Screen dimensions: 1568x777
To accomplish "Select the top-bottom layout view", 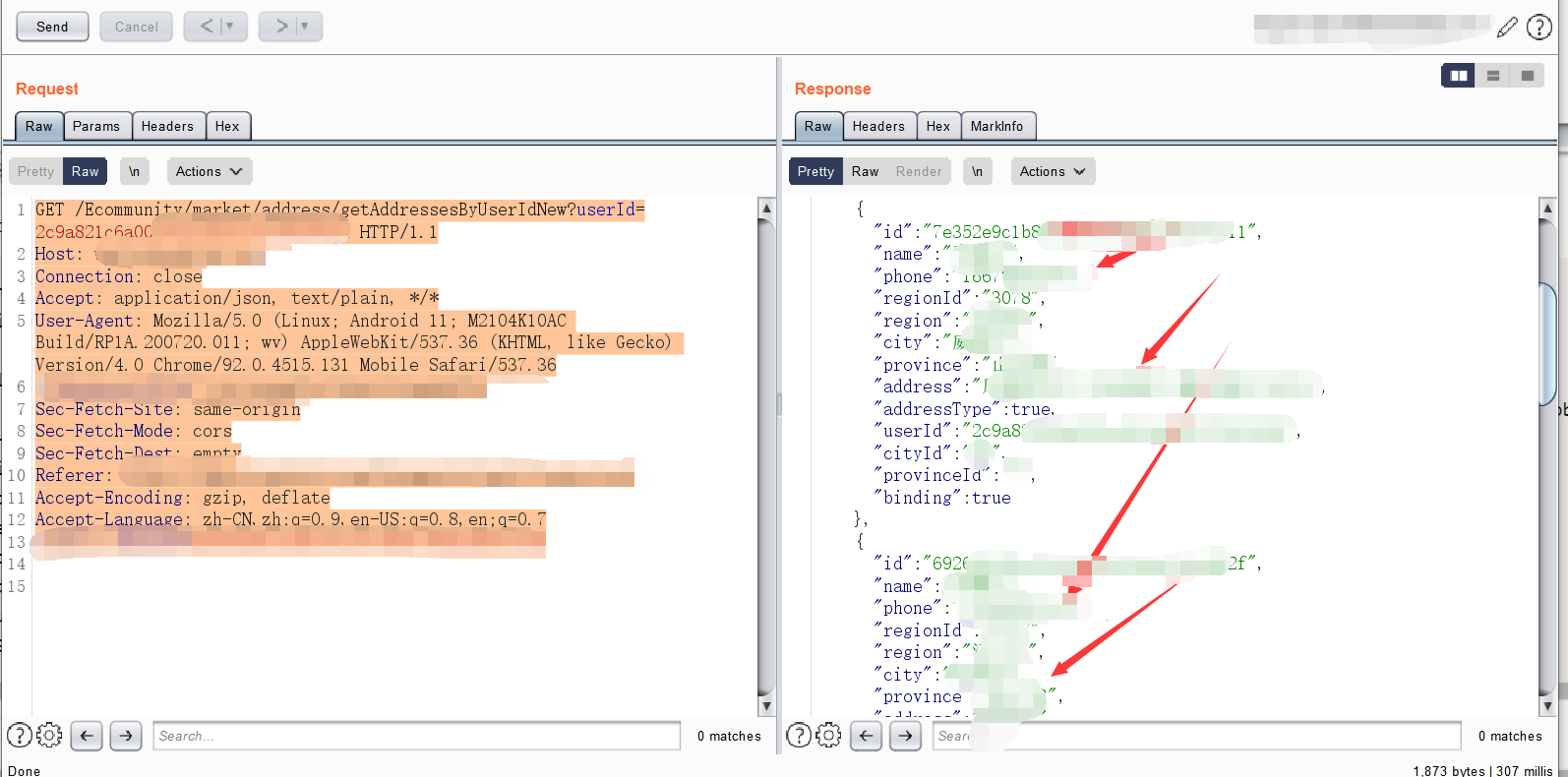I will [1492, 76].
